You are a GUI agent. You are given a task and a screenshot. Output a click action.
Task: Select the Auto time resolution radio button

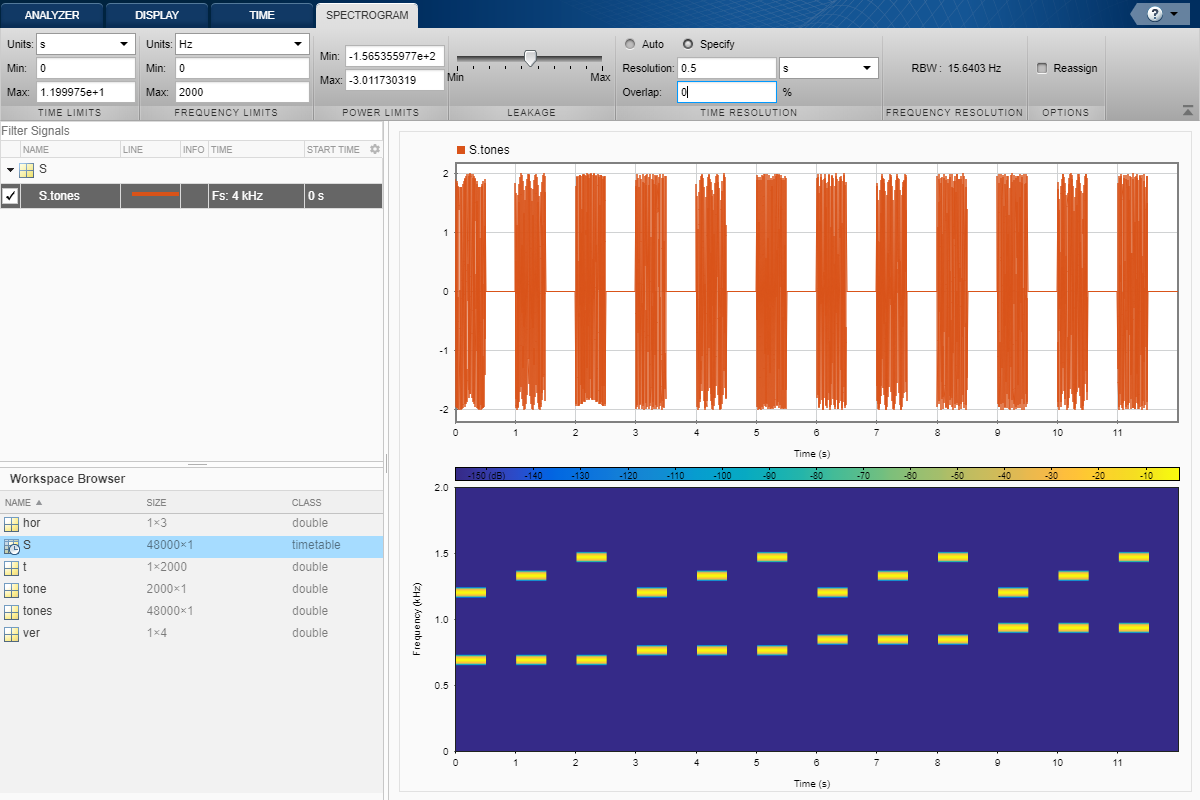pos(630,44)
